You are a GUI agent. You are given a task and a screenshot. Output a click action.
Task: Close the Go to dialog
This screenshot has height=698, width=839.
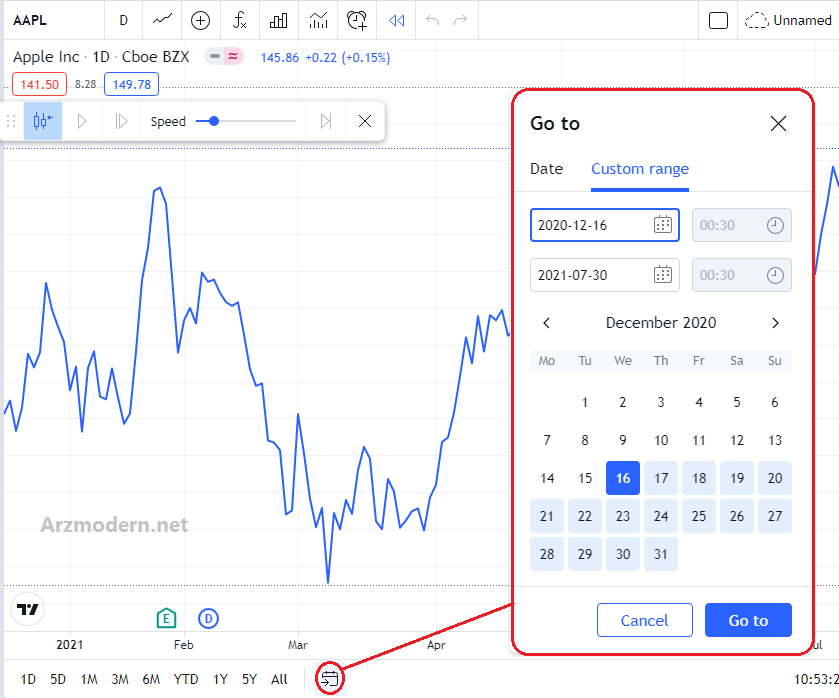778,124
